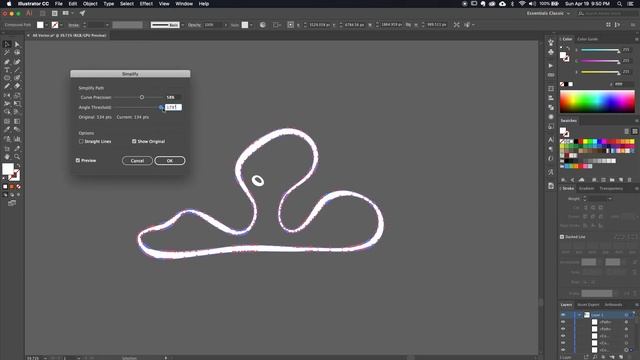This screenshot has width=640, height=360.
Task: Pick a color from the spectrum bar
Action: [x=597, y=101]
